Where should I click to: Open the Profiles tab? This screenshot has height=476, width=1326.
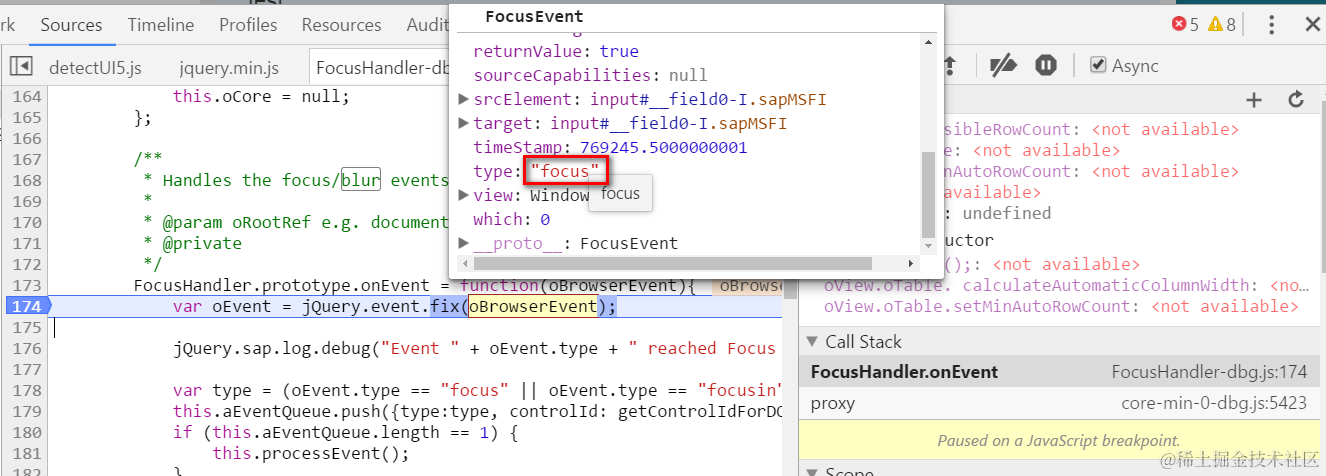tap(248, 24)
